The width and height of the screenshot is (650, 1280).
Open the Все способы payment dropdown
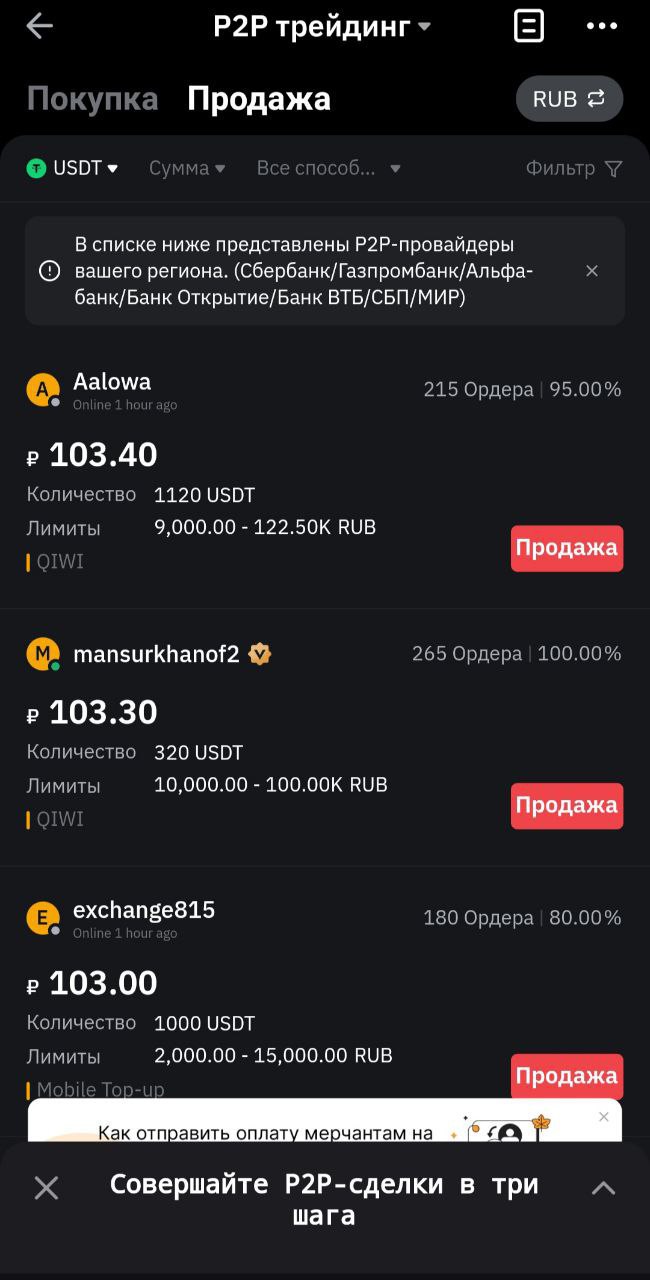point(328,169)
